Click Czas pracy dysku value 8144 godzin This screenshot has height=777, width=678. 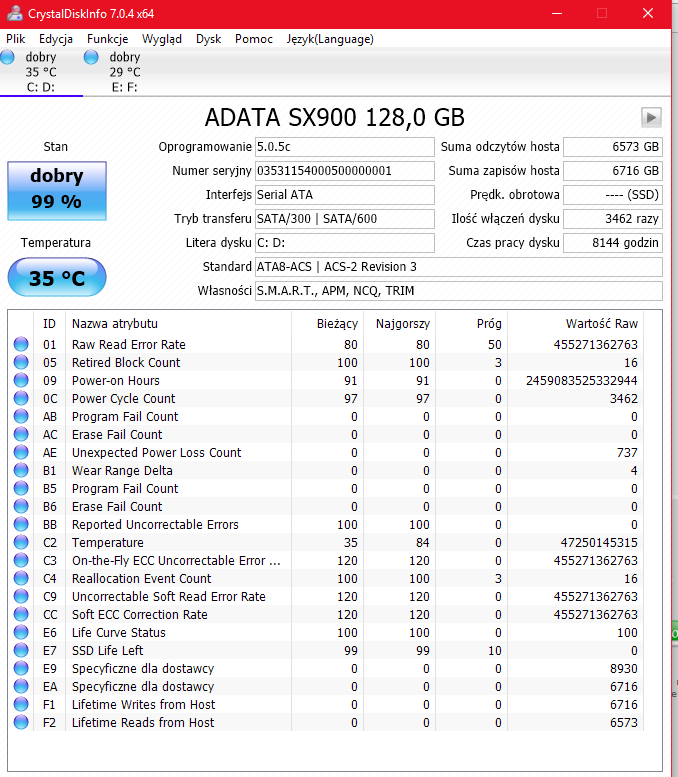point(613,243)
